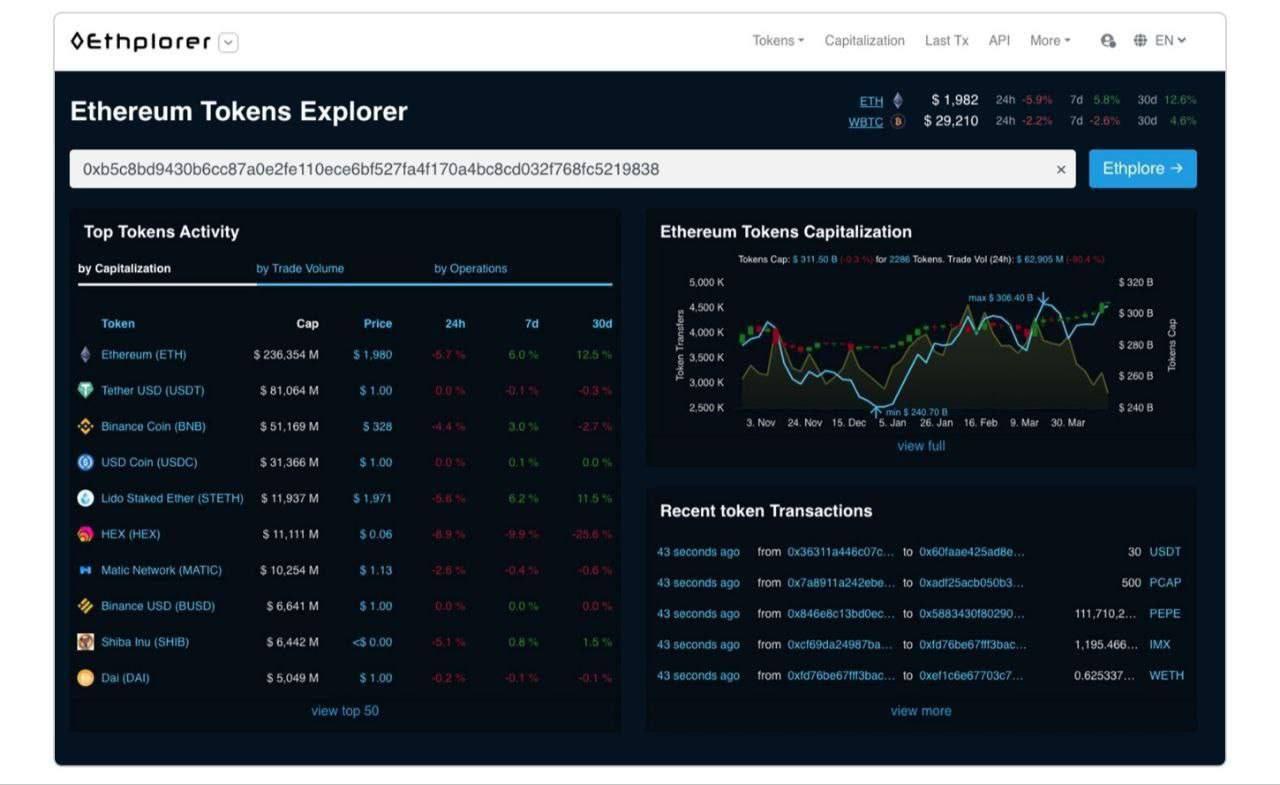Image resolution: width=1280 pixels, height=785 pixels.
Task: Open Matic Network (MATIC) link
Action: (161, 570)
